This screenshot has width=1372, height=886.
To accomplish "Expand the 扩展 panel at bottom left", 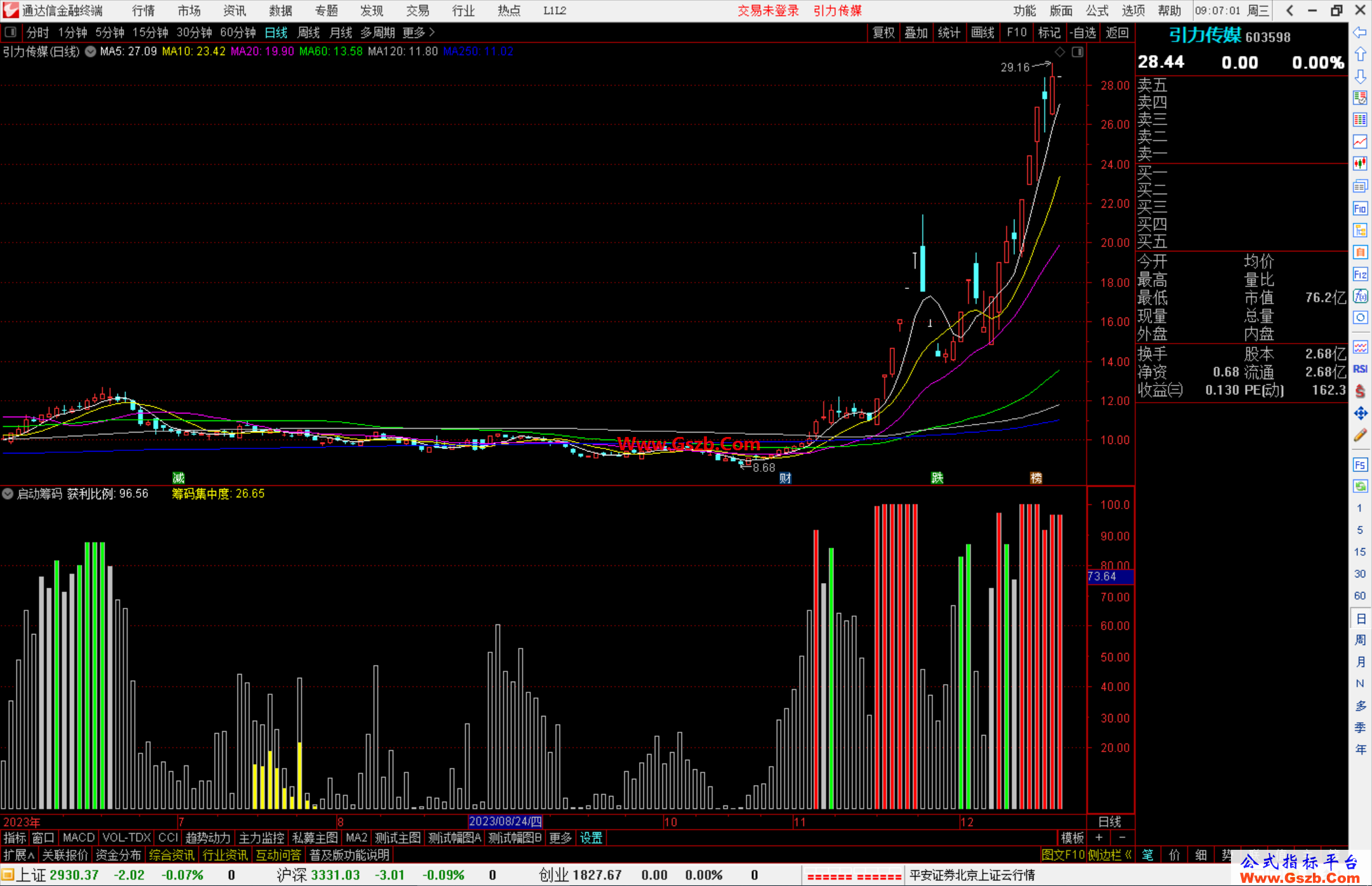I will point(18,855).
